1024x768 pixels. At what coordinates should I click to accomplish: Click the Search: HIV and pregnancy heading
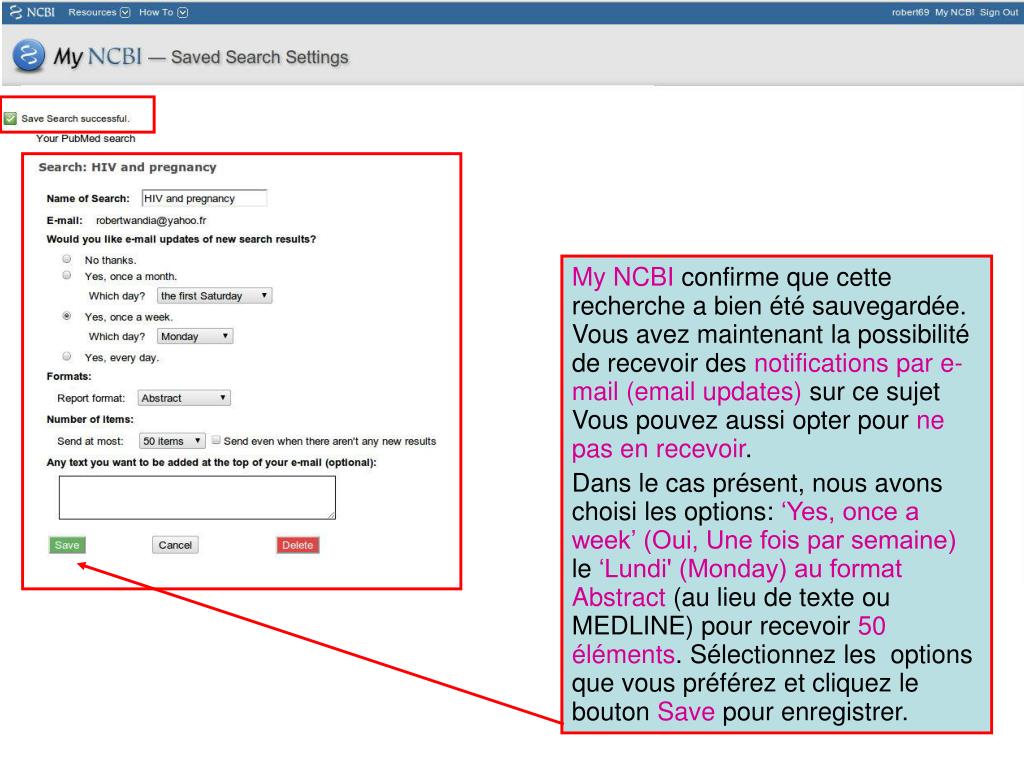click(127, 167)
